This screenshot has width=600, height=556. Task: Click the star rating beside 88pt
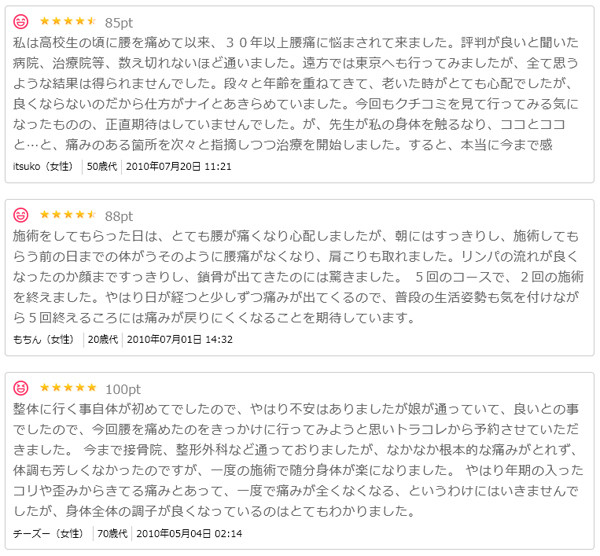coord(68,214)
